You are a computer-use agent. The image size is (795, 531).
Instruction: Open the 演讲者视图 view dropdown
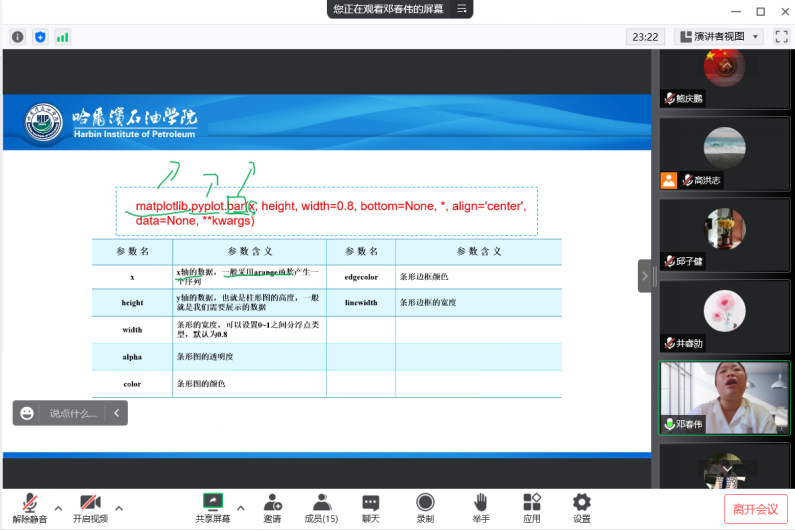click(x=720, y=37)
